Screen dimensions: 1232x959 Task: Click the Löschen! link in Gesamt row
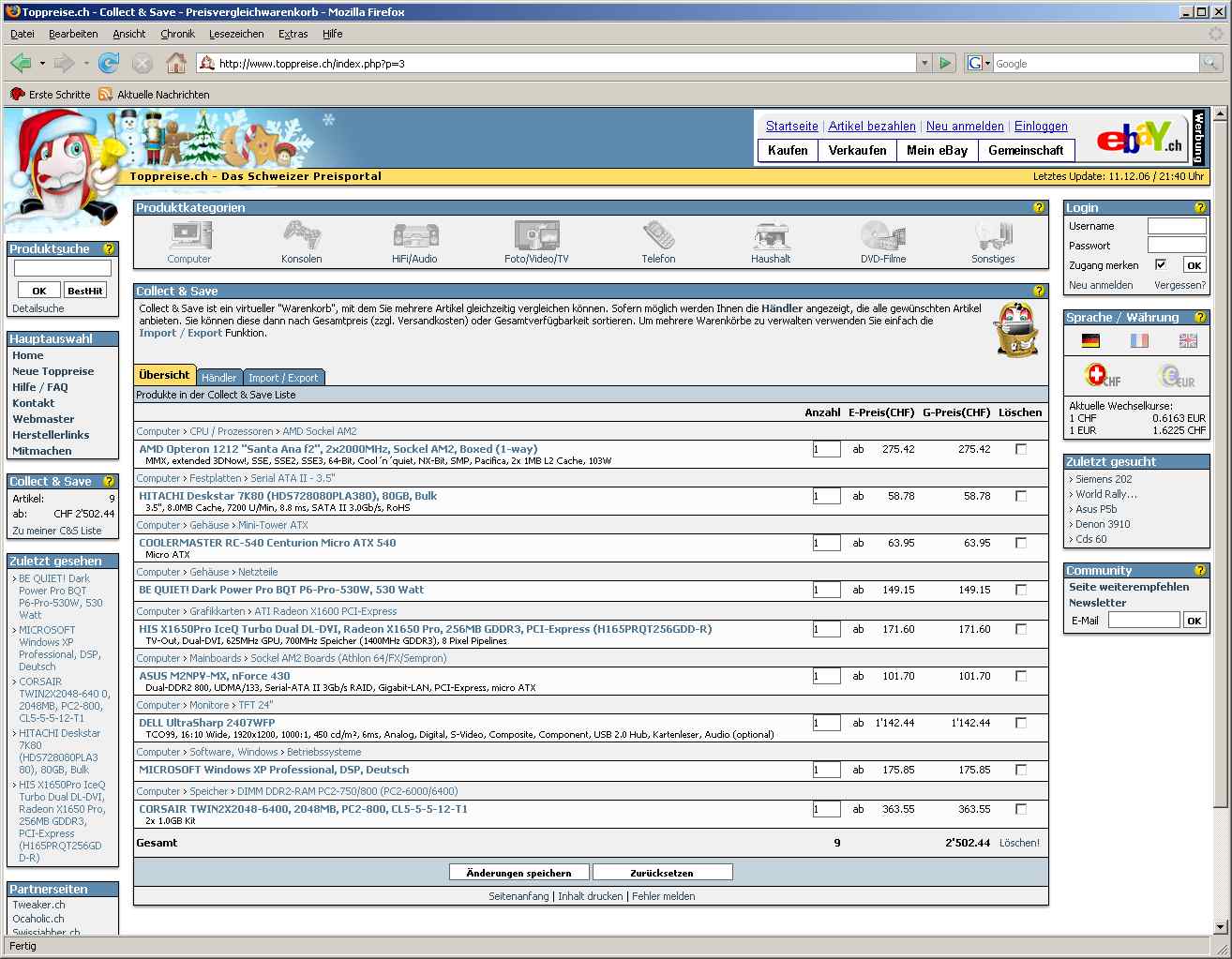click(x=1019, y=843)
